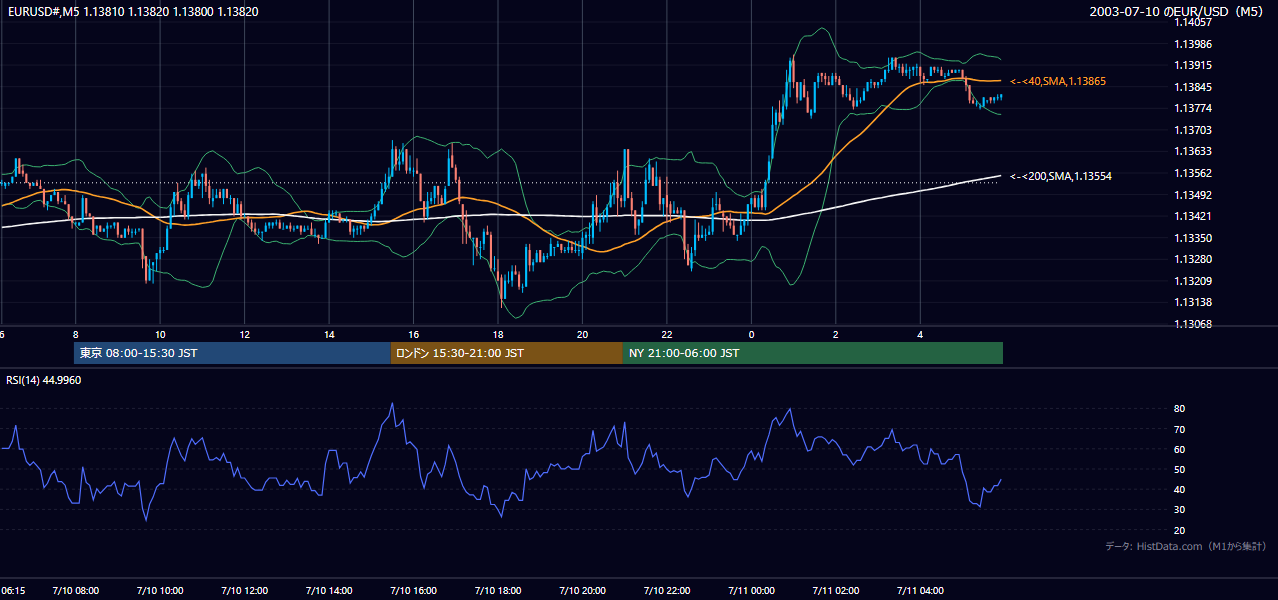
Task: Click hour marker 18 under price chart
Action: click(x=498, y=335)
